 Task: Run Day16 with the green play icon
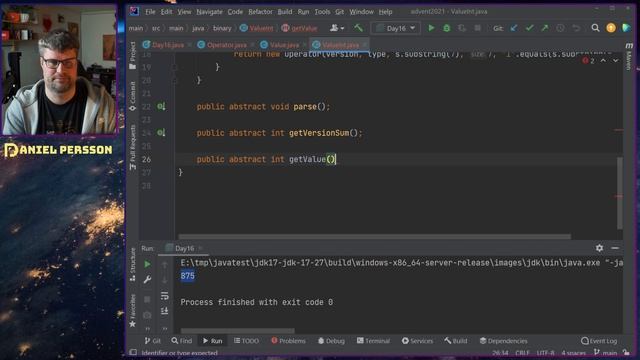tap(431, 28)
